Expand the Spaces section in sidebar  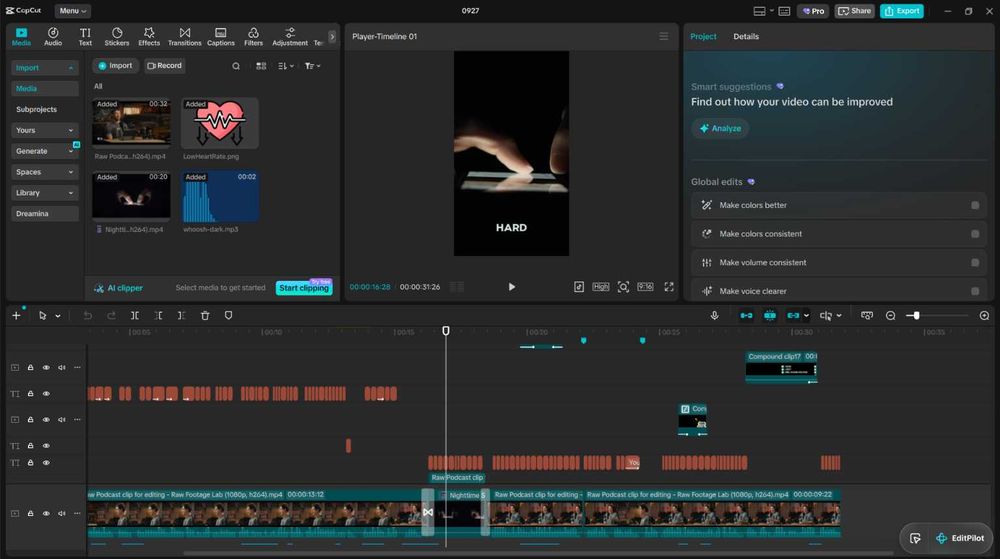(44, 172)
